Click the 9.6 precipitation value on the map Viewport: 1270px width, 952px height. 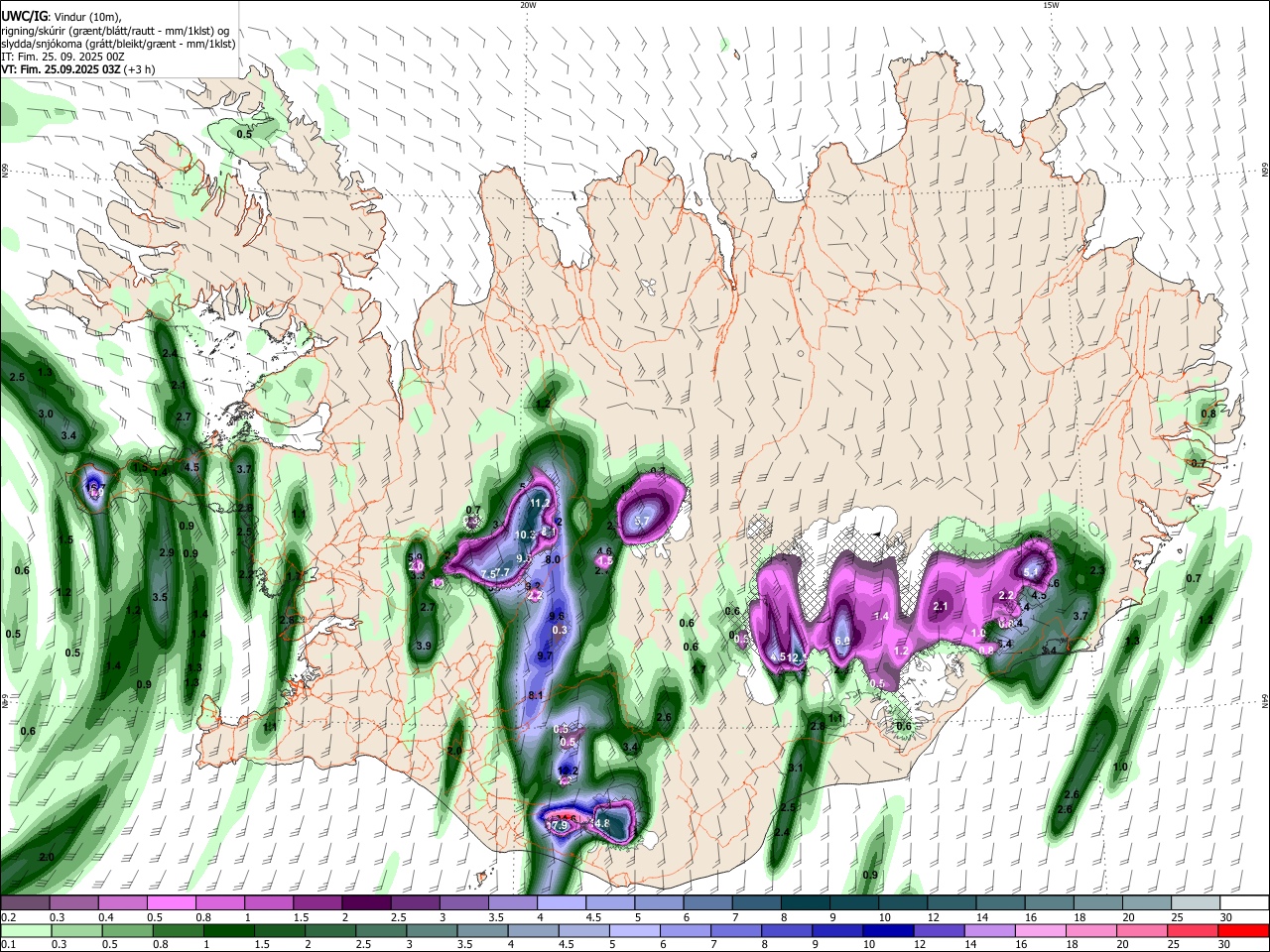coord(557,617)
